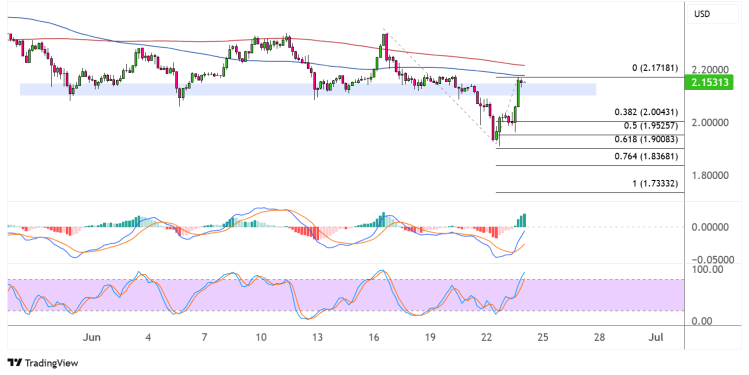Click the date label 28
Image resolution: width=749 pixels, height=375 pixels.
tap(599, 338)
